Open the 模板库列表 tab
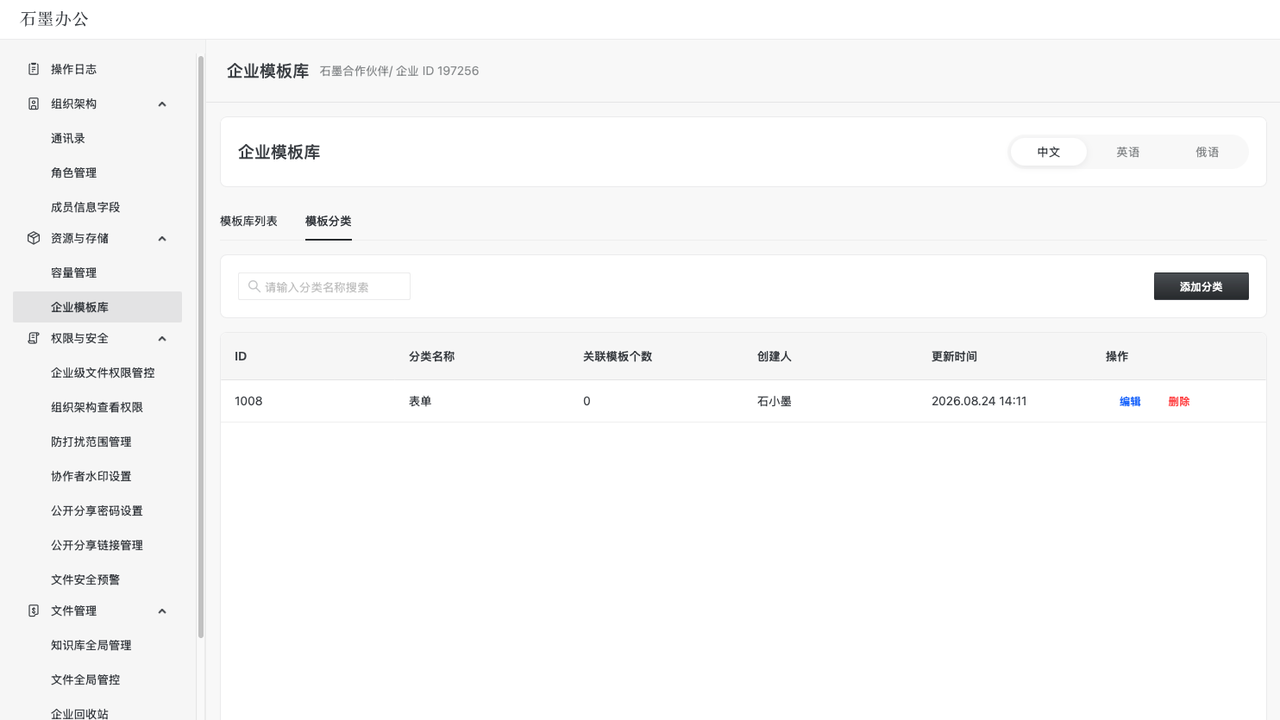 (x=249, y=221)
